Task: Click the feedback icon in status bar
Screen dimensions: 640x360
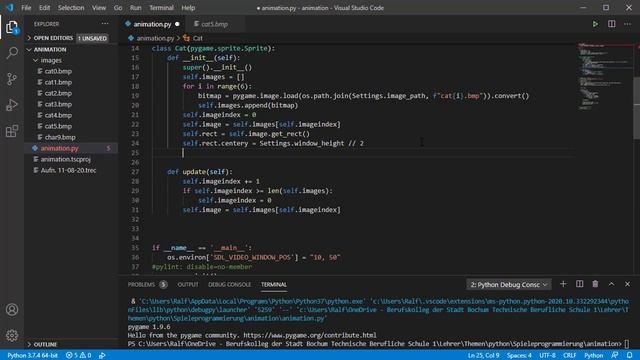Action: click(x=614, y=355)
